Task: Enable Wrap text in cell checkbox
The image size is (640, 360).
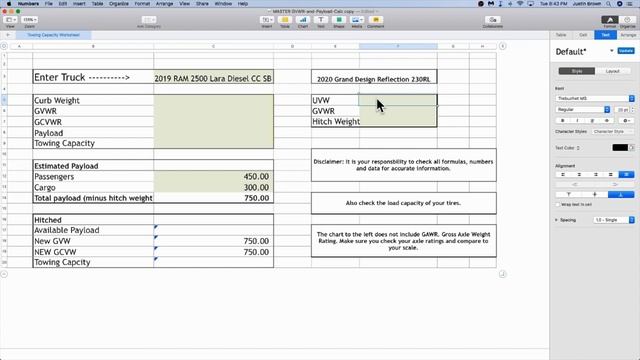Action: pyautogui.click(x=558, y=204)
